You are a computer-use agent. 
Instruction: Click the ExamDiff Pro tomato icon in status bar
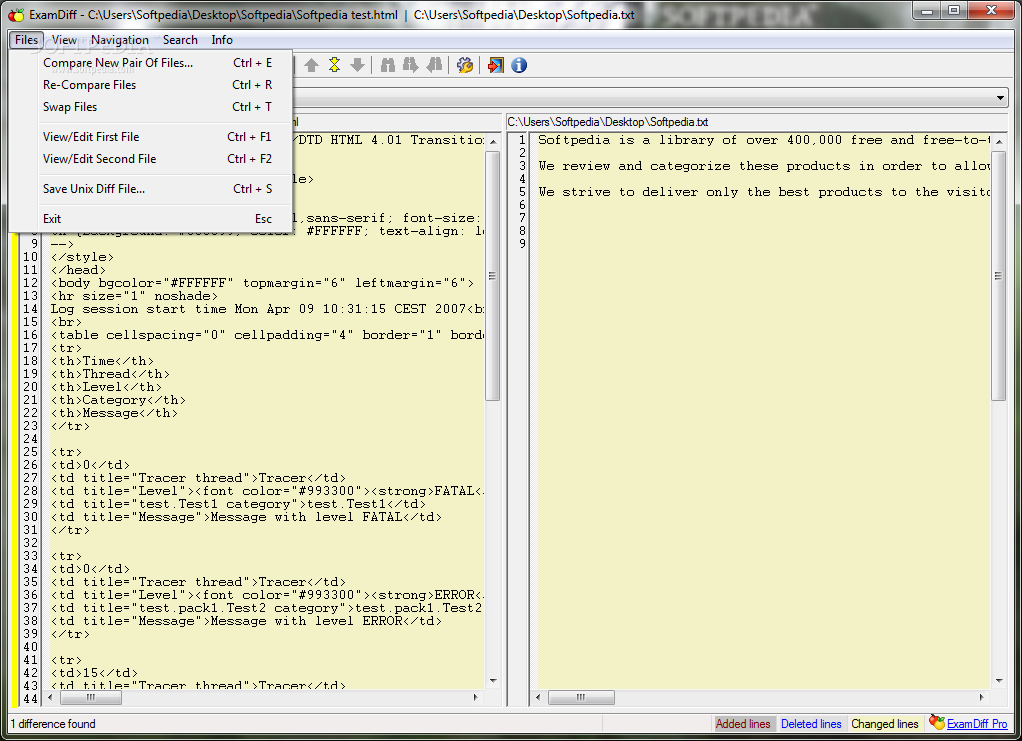click(x=937, y=722)
